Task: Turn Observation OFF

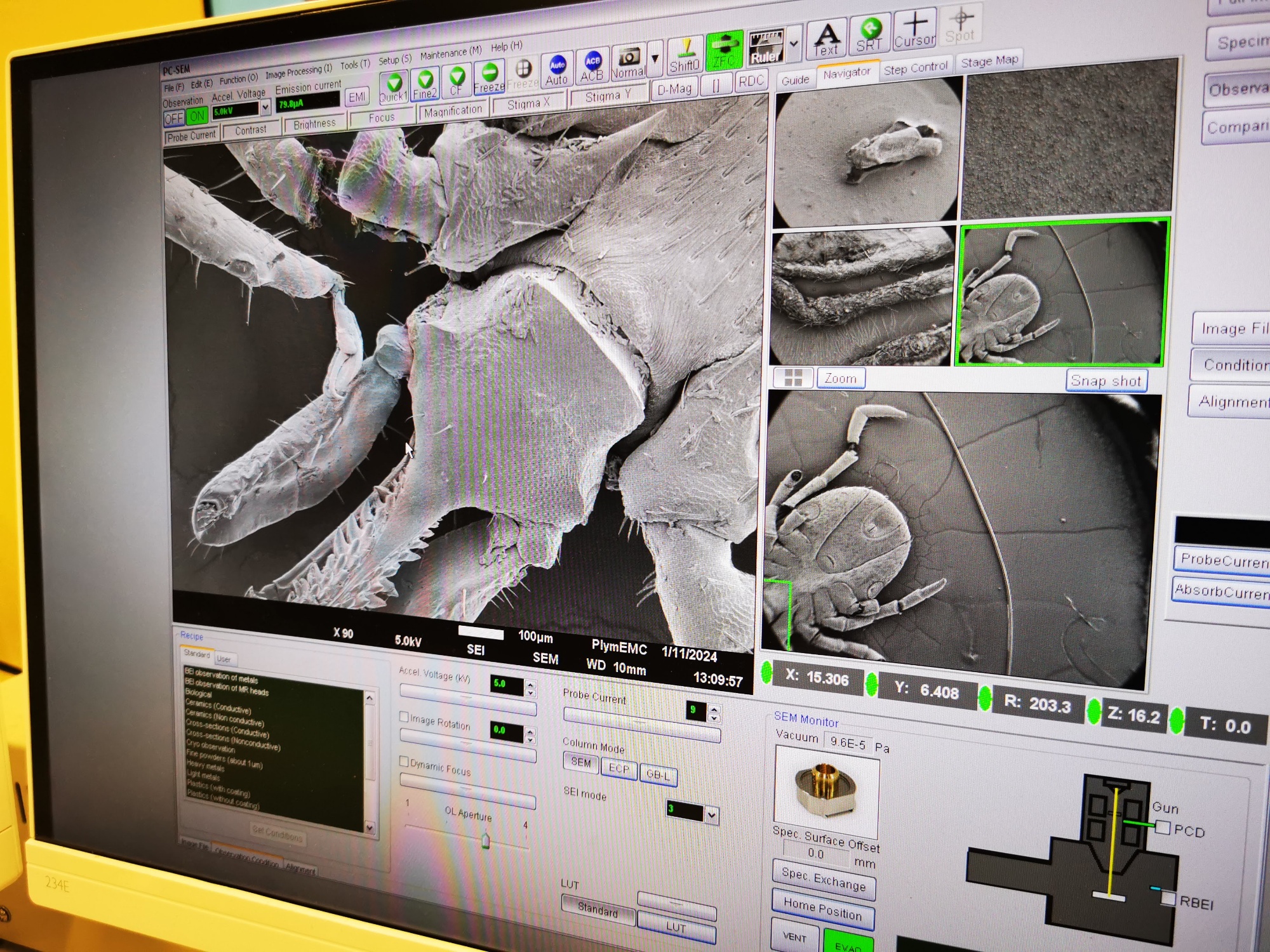Action: point(173,119)
